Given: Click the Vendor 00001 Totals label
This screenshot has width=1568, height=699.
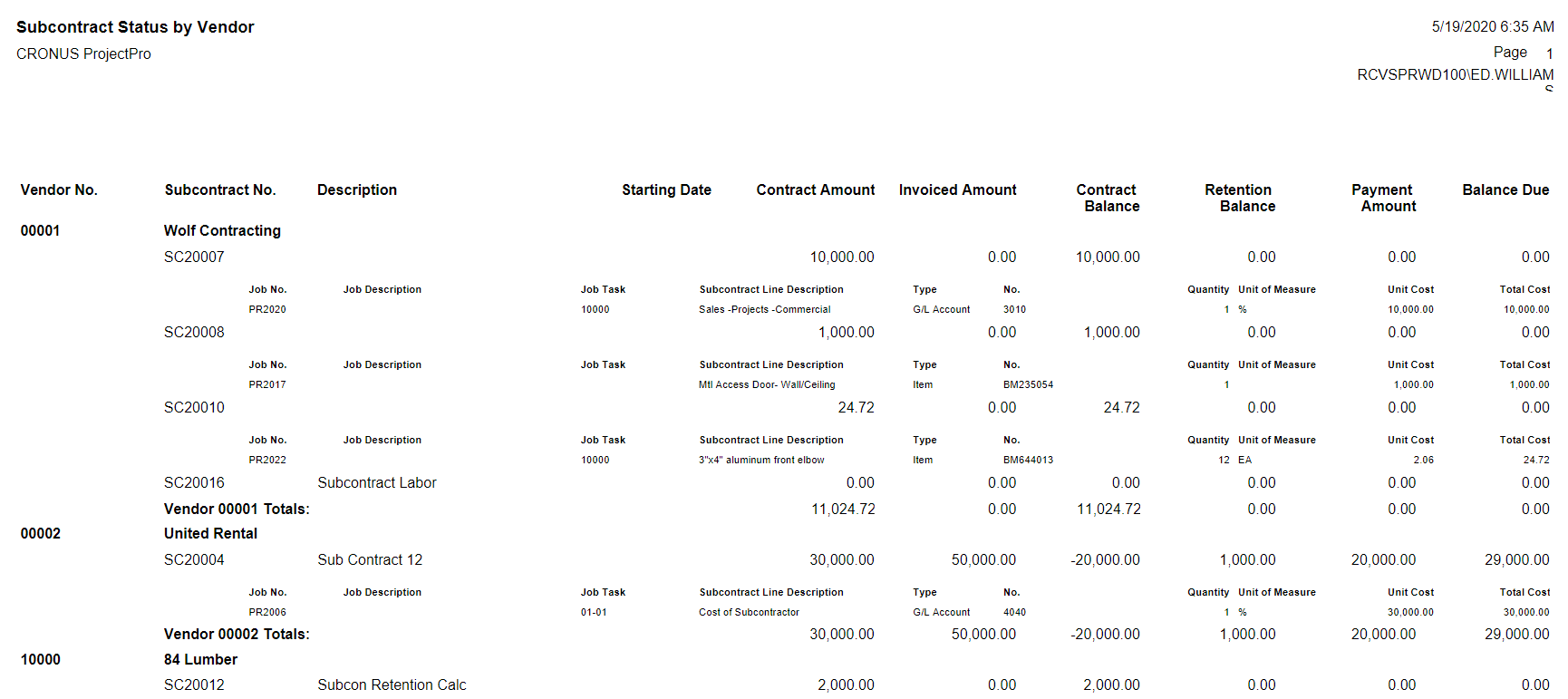Looking at the screenshot, I should [x=237, y=509].
